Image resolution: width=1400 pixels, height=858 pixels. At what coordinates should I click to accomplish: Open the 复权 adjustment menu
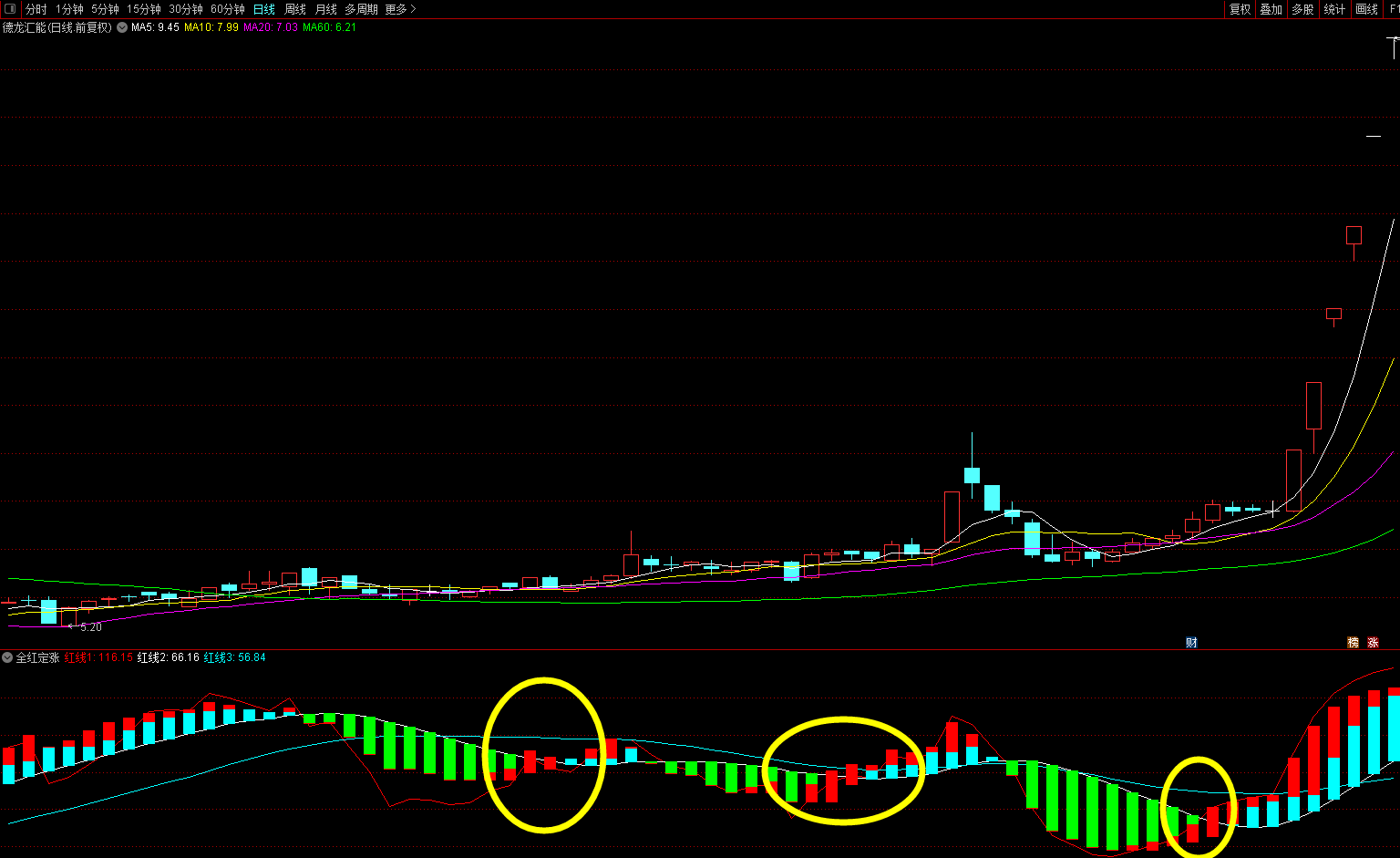[1240, 9]
